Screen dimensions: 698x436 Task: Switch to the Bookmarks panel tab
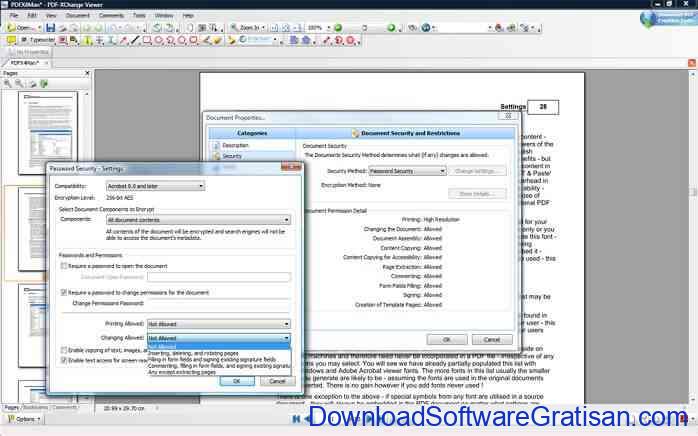click(35, 407)
